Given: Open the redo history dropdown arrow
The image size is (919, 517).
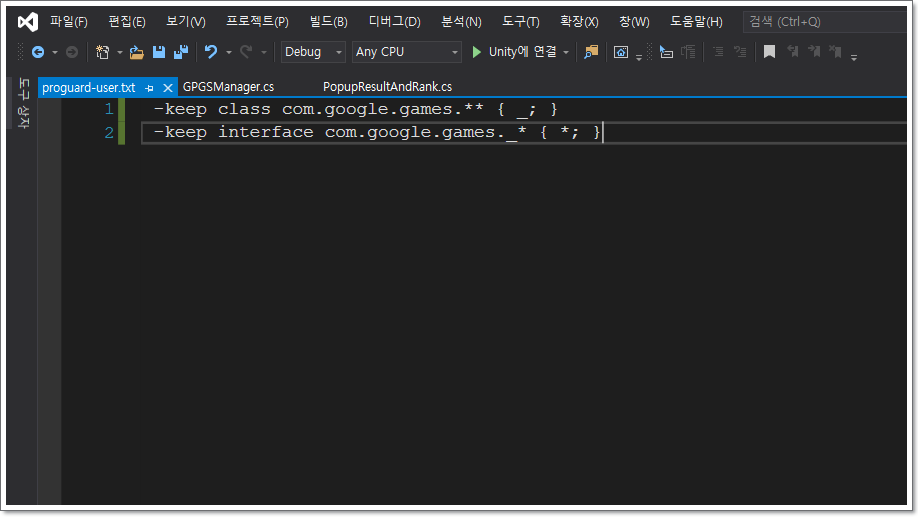Looking at the screenshot, I should [264, 53].
